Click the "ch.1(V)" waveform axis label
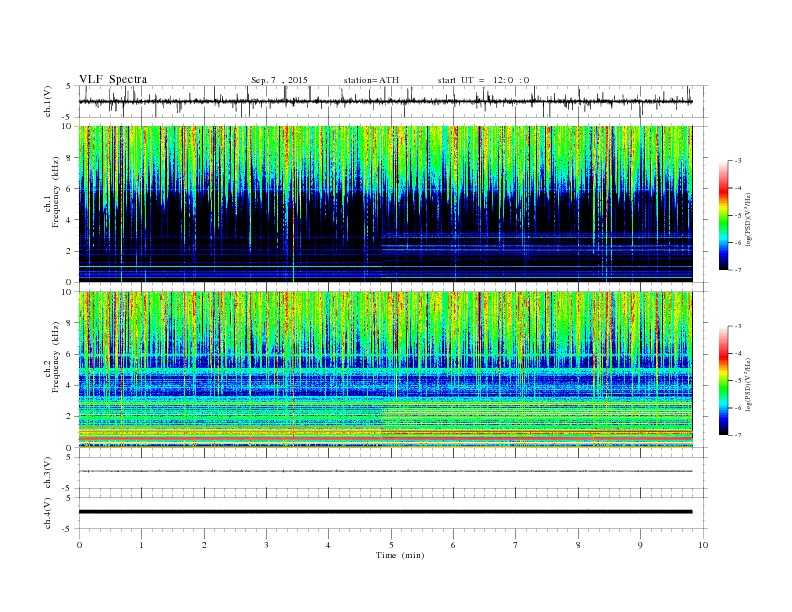 tap(48, 101)
